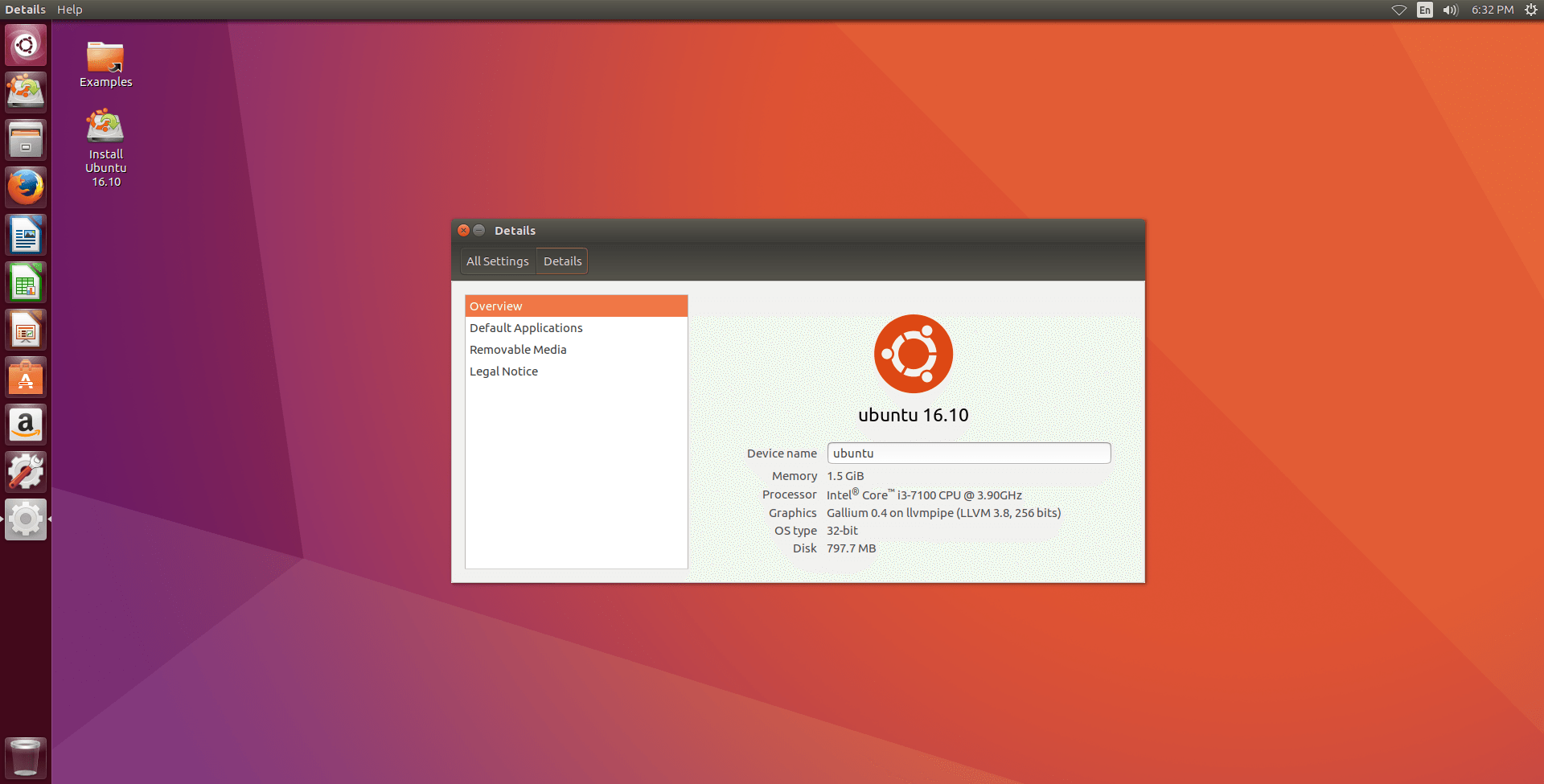Click the OS type value '32-bit'

click(x=842, y=531)
